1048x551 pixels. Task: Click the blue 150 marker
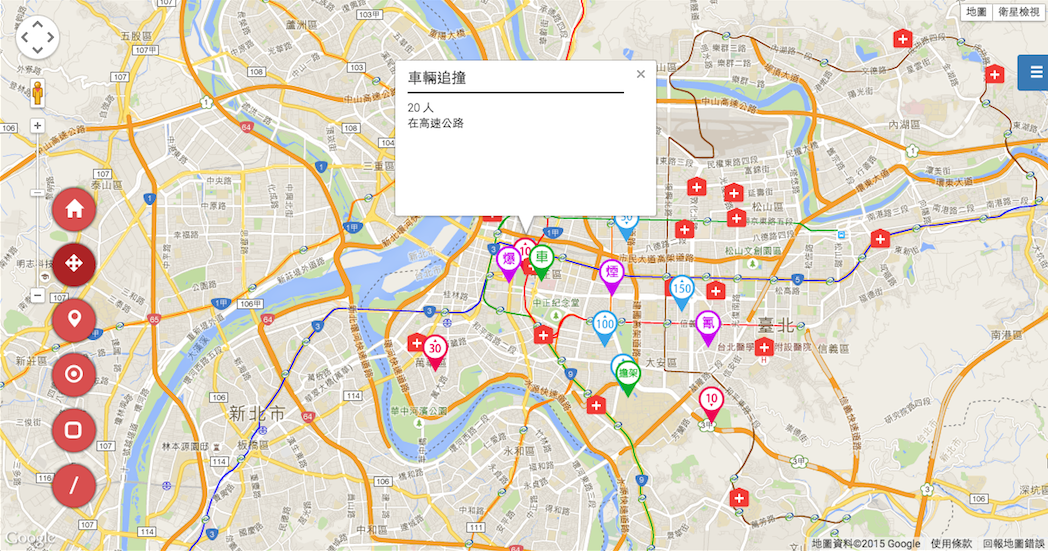click(681, 292)
